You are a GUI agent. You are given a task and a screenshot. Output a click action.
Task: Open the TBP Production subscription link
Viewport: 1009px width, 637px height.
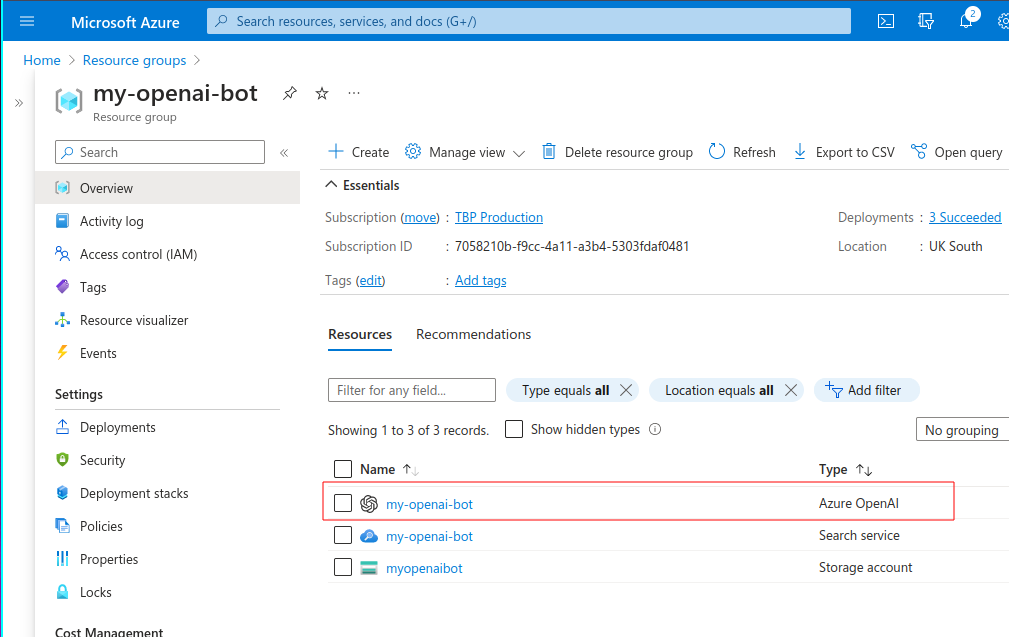click(x=499, y=217)
